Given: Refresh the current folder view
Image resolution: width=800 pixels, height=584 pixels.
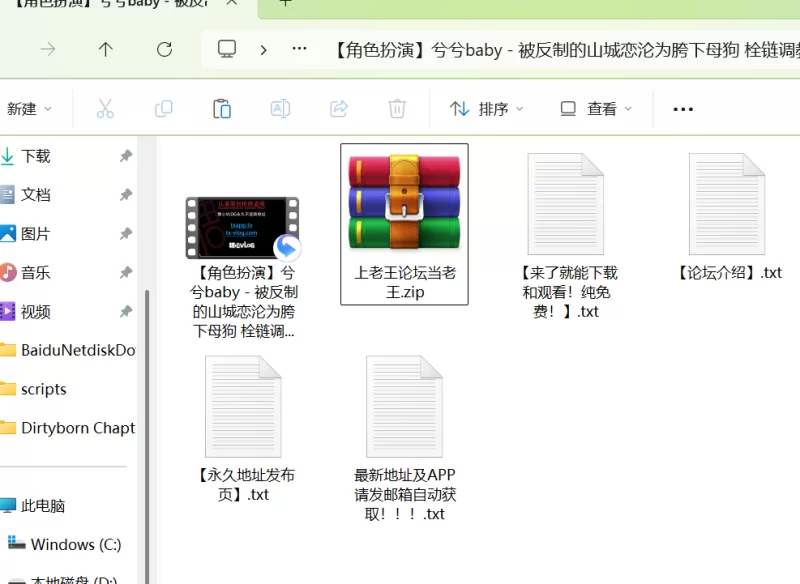Looking at the screenshot, I should pyautogui.click(x=165, y=49).
